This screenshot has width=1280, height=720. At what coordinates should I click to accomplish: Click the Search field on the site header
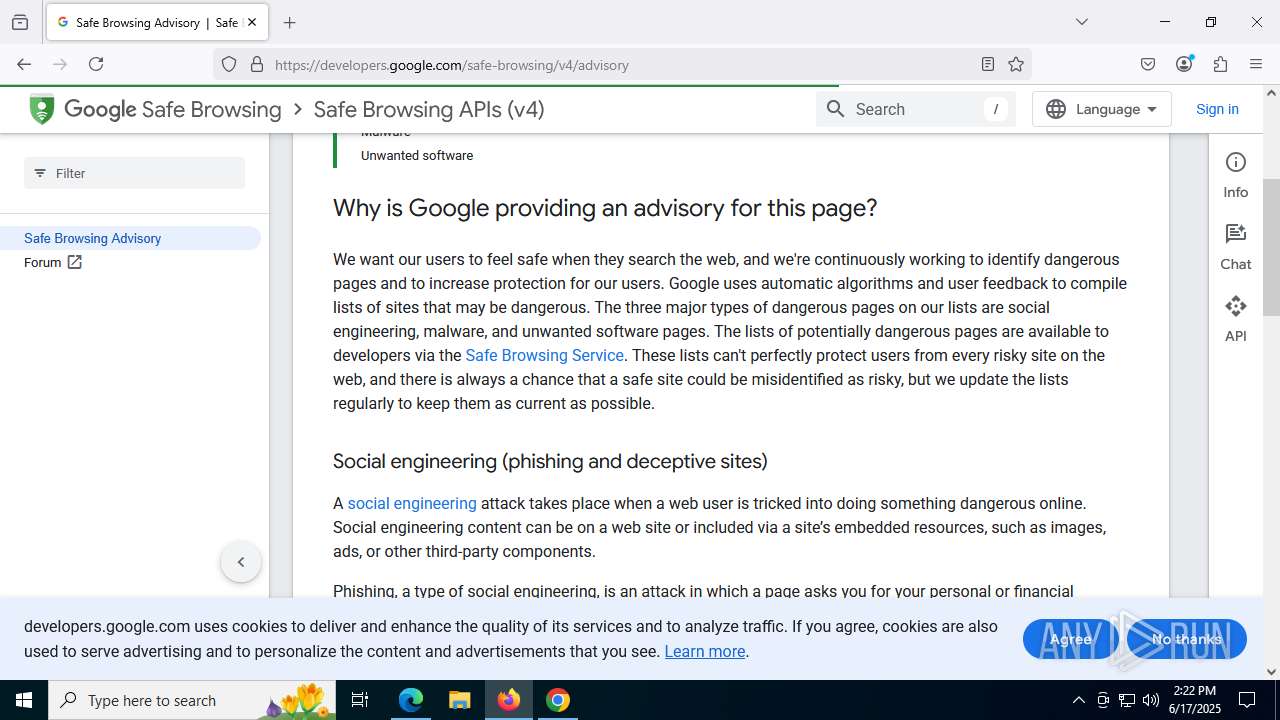916,109
